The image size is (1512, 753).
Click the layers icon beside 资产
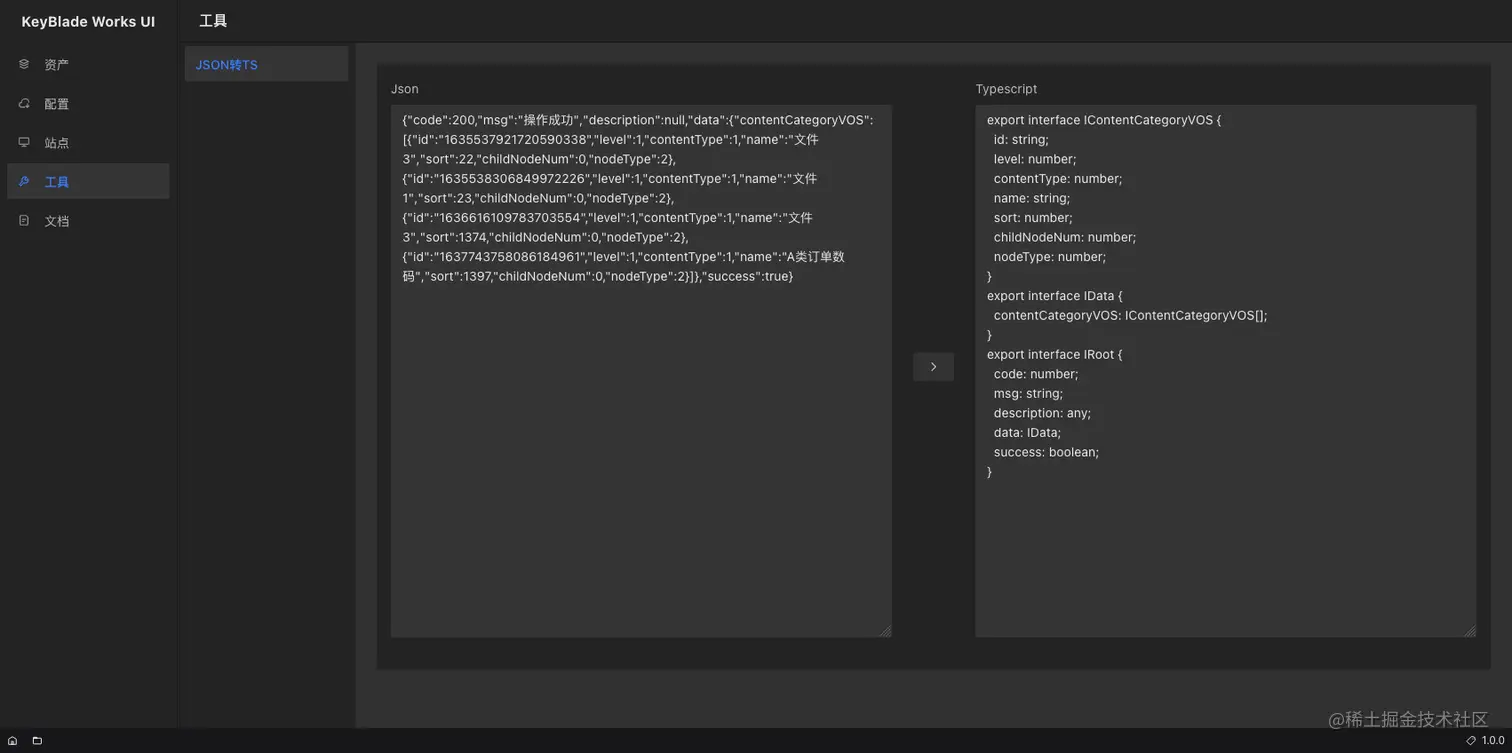coord(24,64)
